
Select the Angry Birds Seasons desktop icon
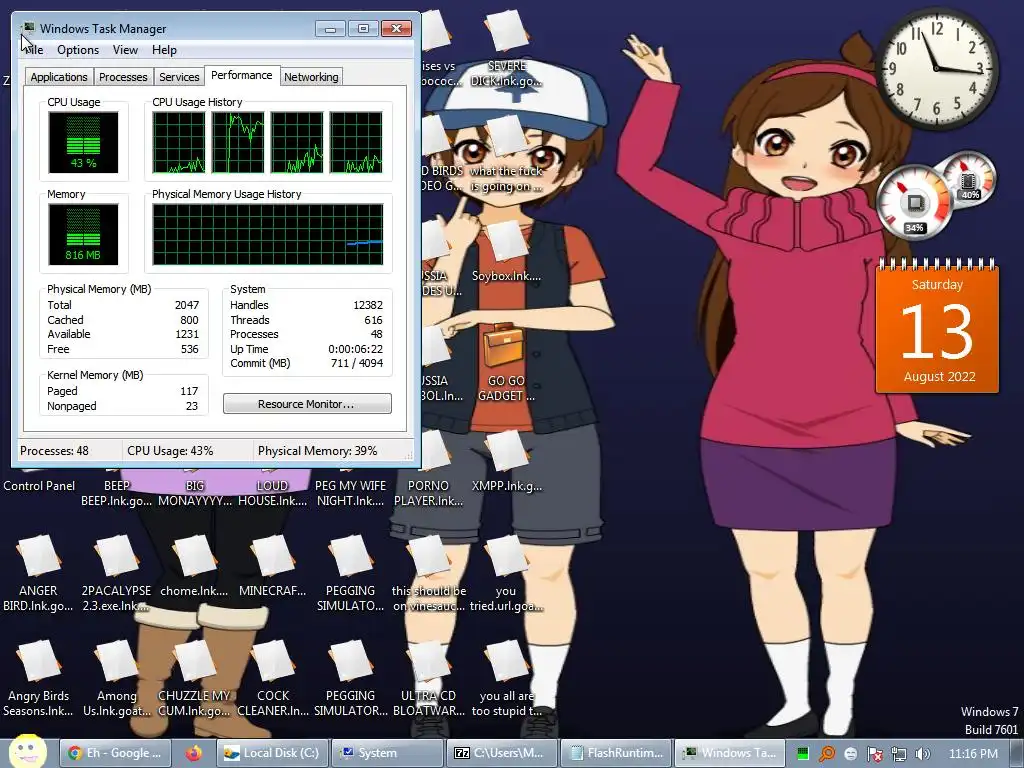pos(38,679)
